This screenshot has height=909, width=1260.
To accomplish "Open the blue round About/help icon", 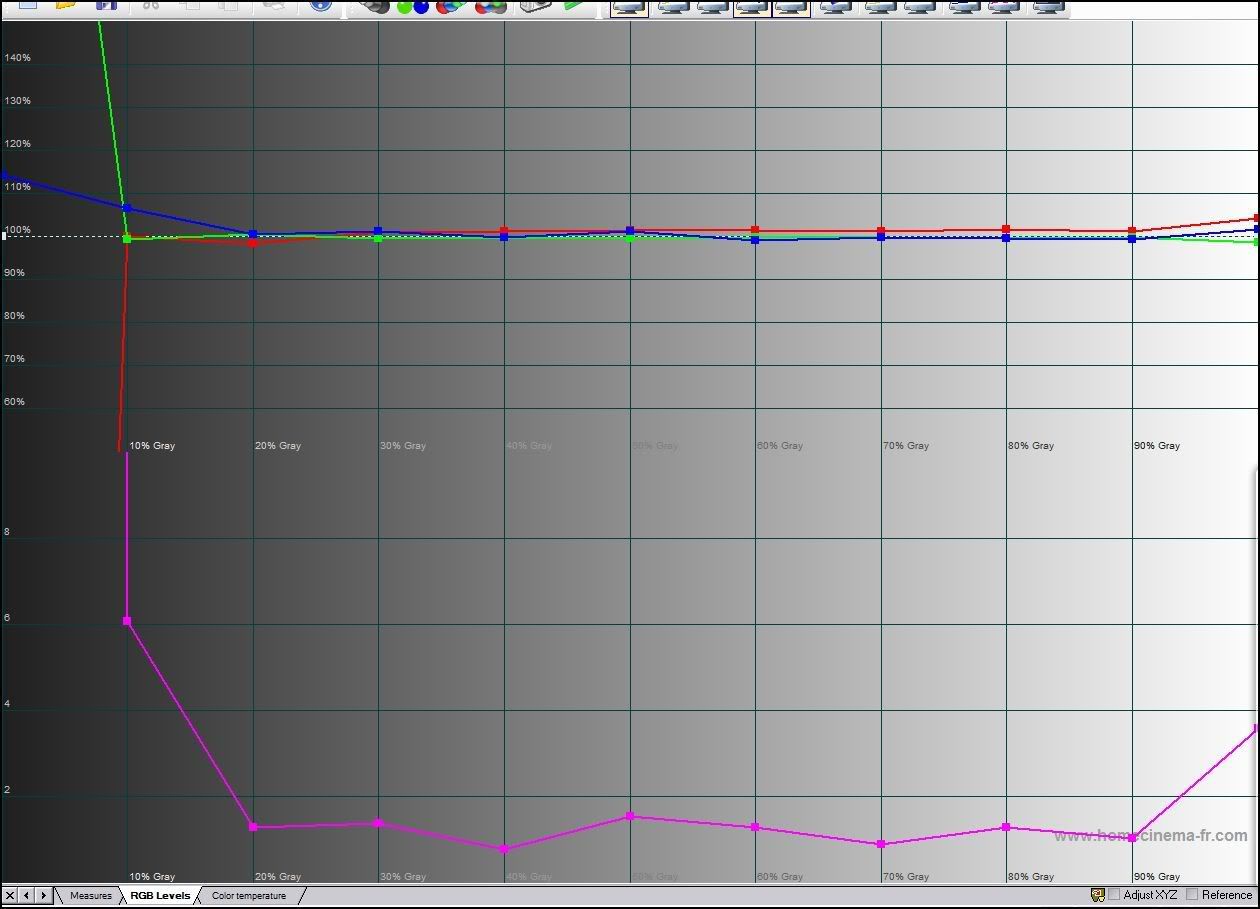I will 320,5.
